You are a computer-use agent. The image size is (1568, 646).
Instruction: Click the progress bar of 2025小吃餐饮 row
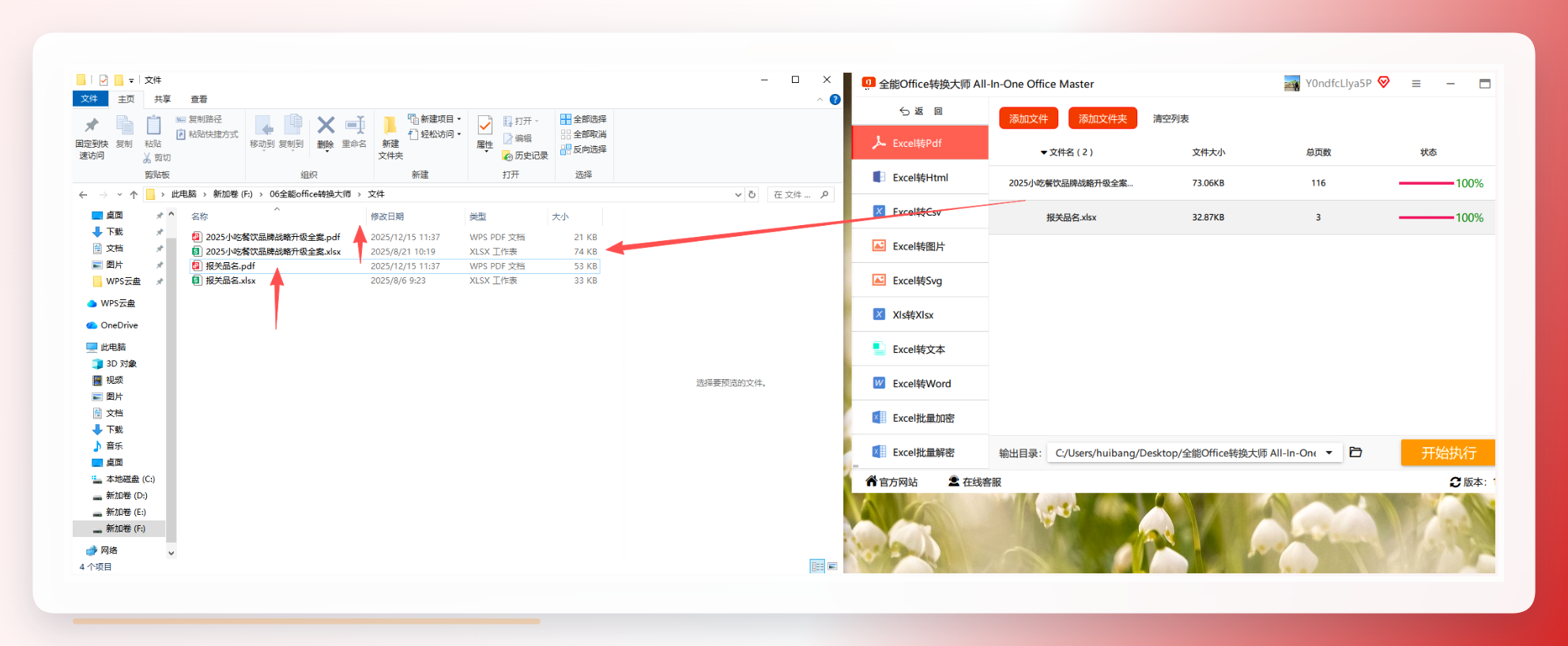[x=1427, y=183]
